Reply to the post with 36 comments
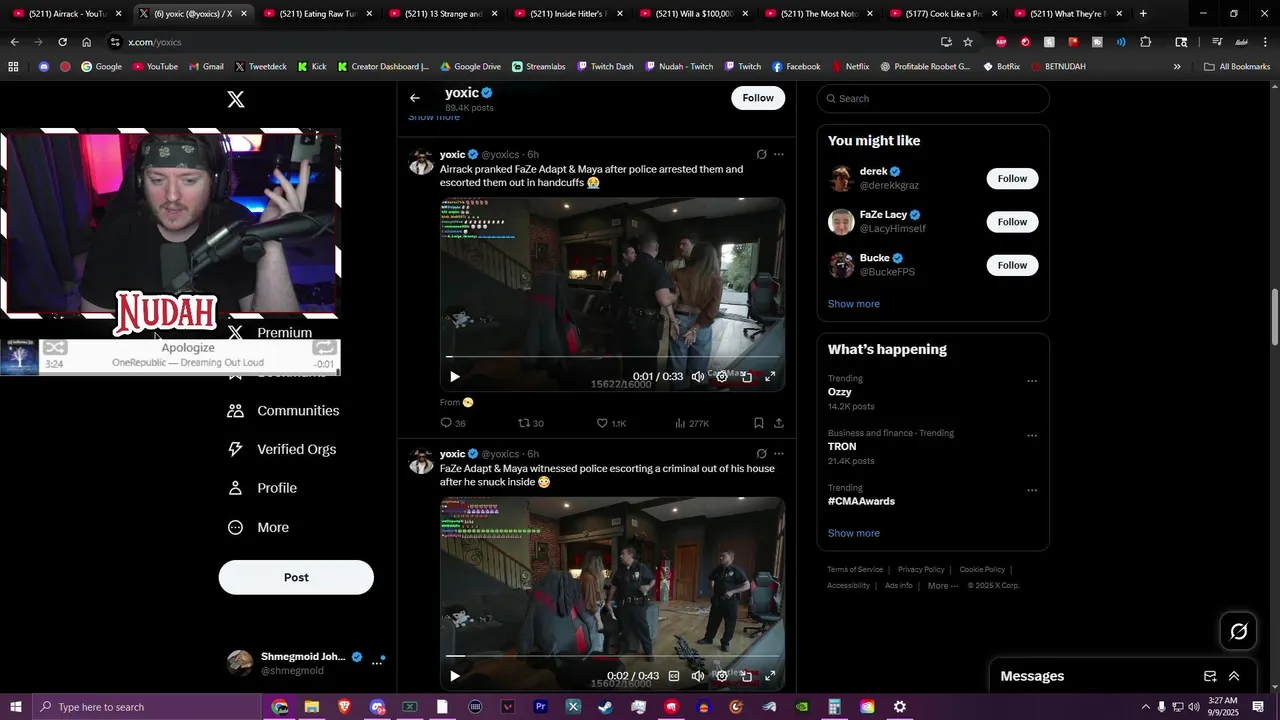Screen dimensions: 1280x720 tap(453, 423)
